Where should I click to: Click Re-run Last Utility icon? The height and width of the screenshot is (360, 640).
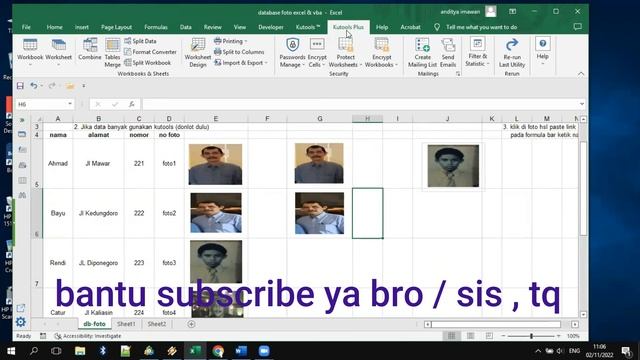(512, 52)
